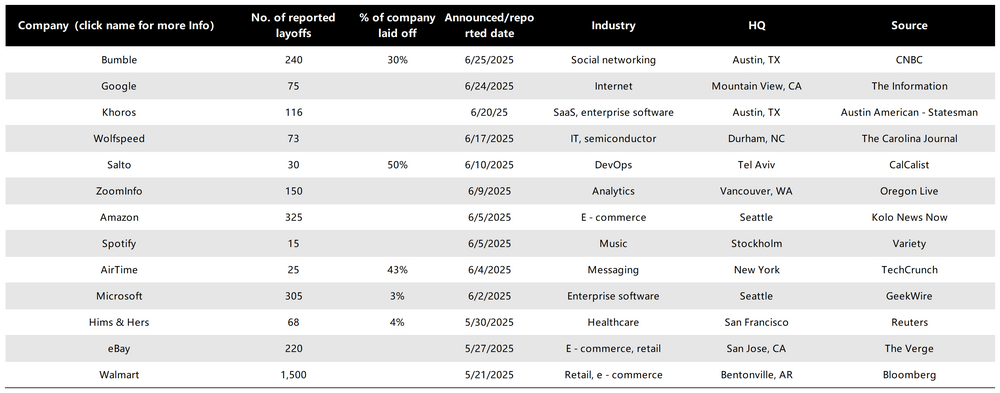
Task: Select the CNBC source cell
Action: click(909, 60)
